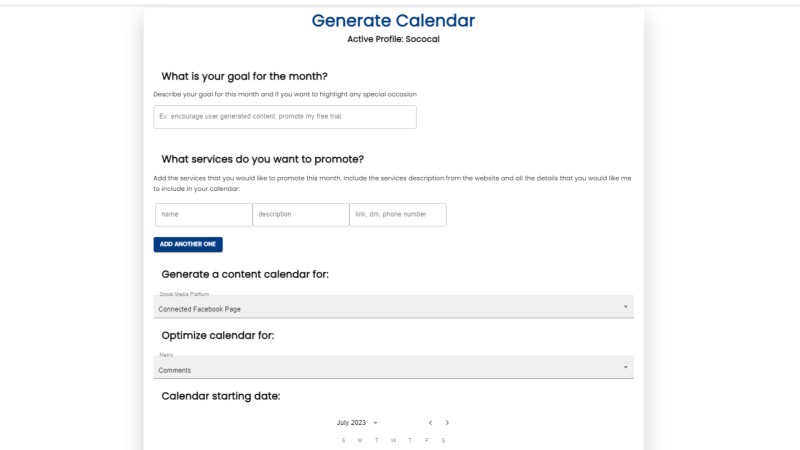Click the ADD ANOTHER ONE button

(x=188, y=244)
